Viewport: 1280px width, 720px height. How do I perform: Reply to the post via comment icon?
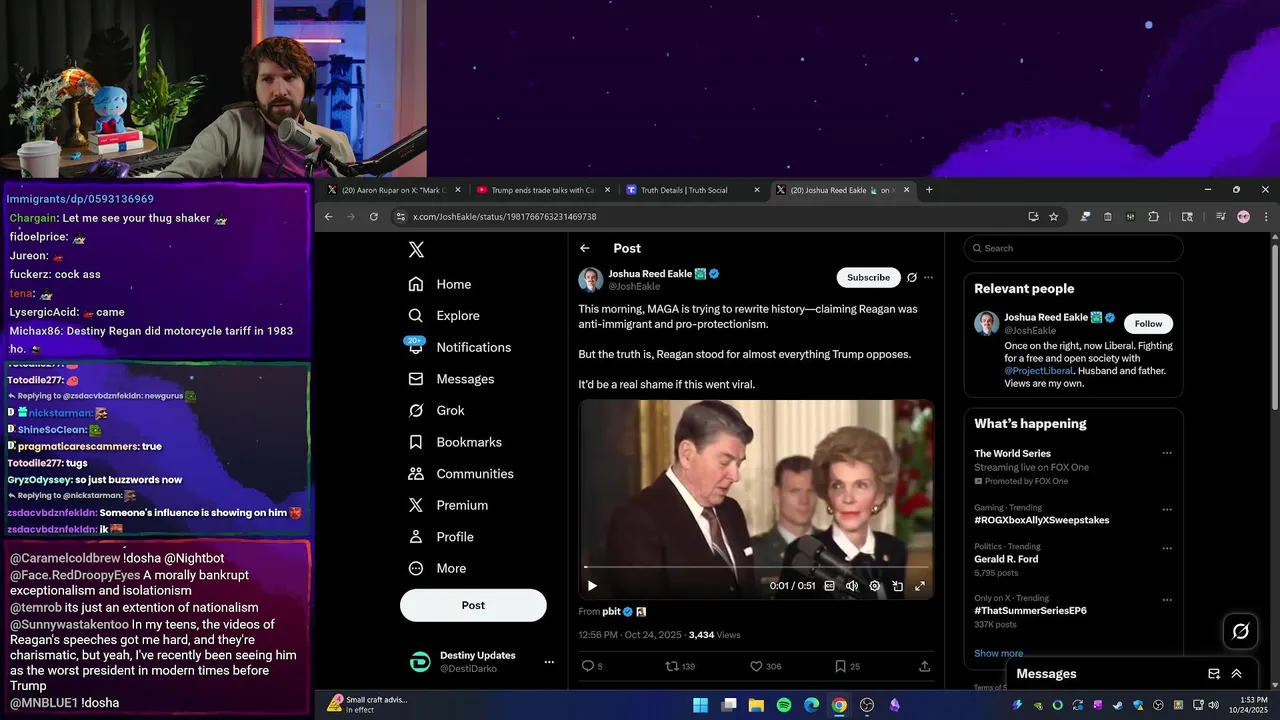pyautogui.click(x=588, y=666)
